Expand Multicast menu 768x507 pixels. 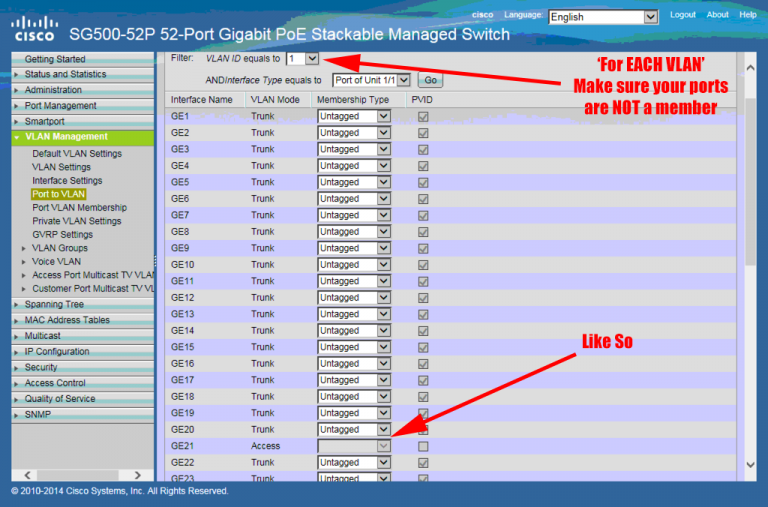click(82, 336)
